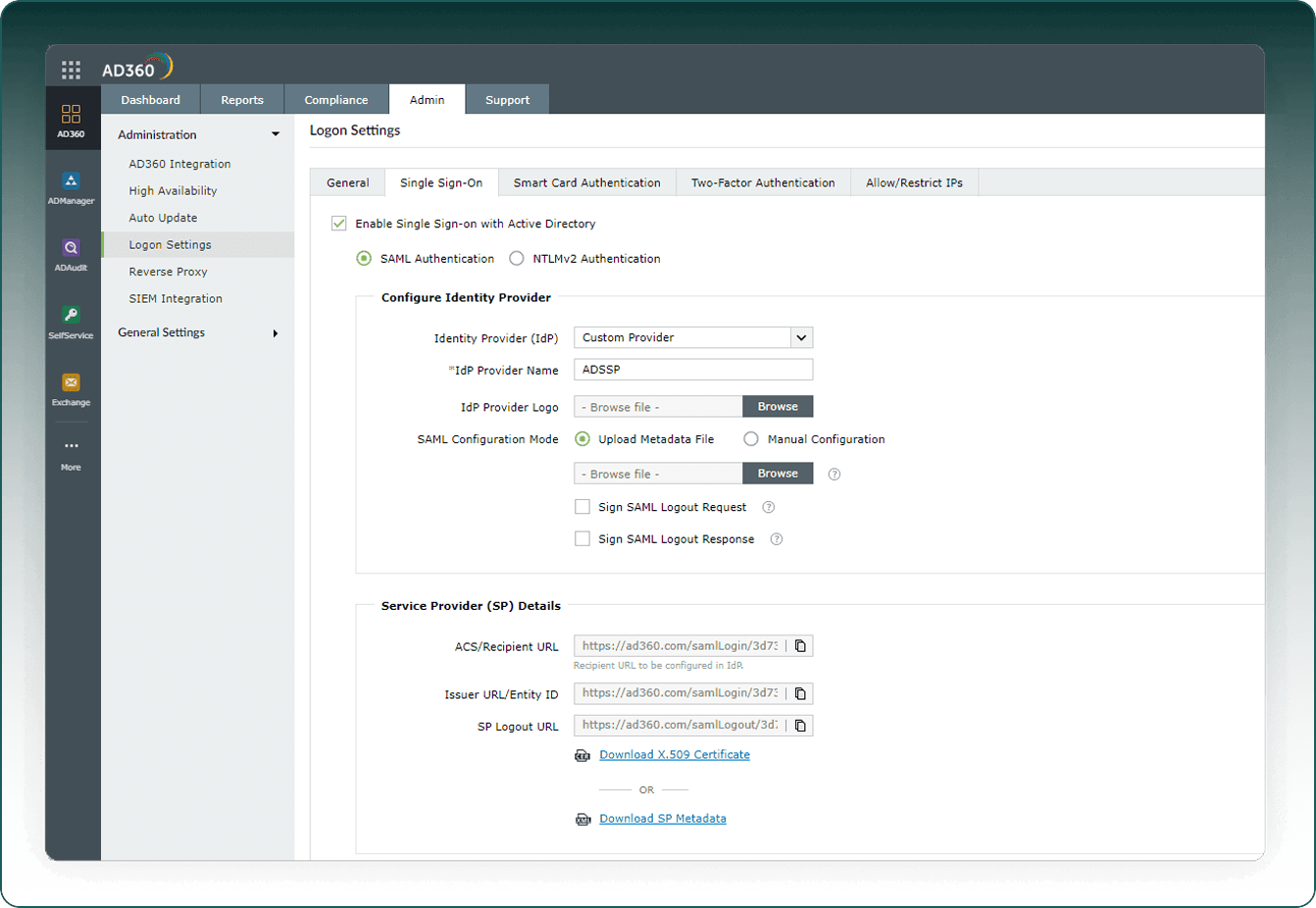Select the AD360 sidebar icon
1316x908 pixels.
[x=71, y=120]
